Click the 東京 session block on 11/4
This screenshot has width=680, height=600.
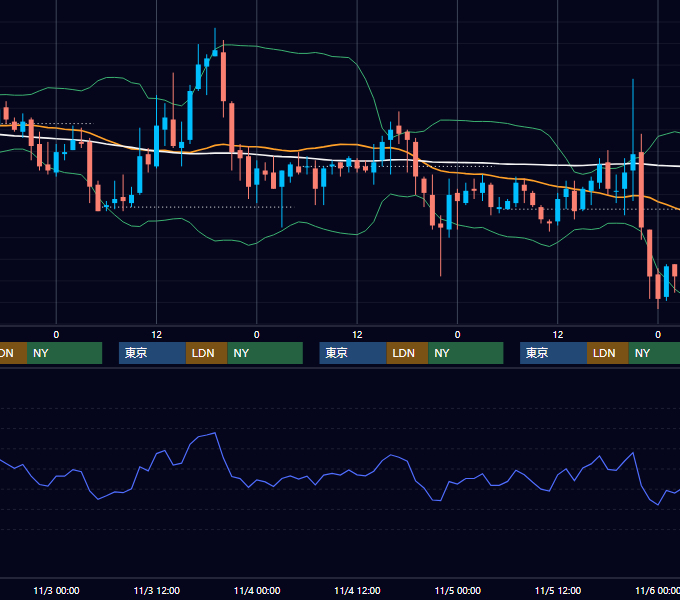[353, 353]
